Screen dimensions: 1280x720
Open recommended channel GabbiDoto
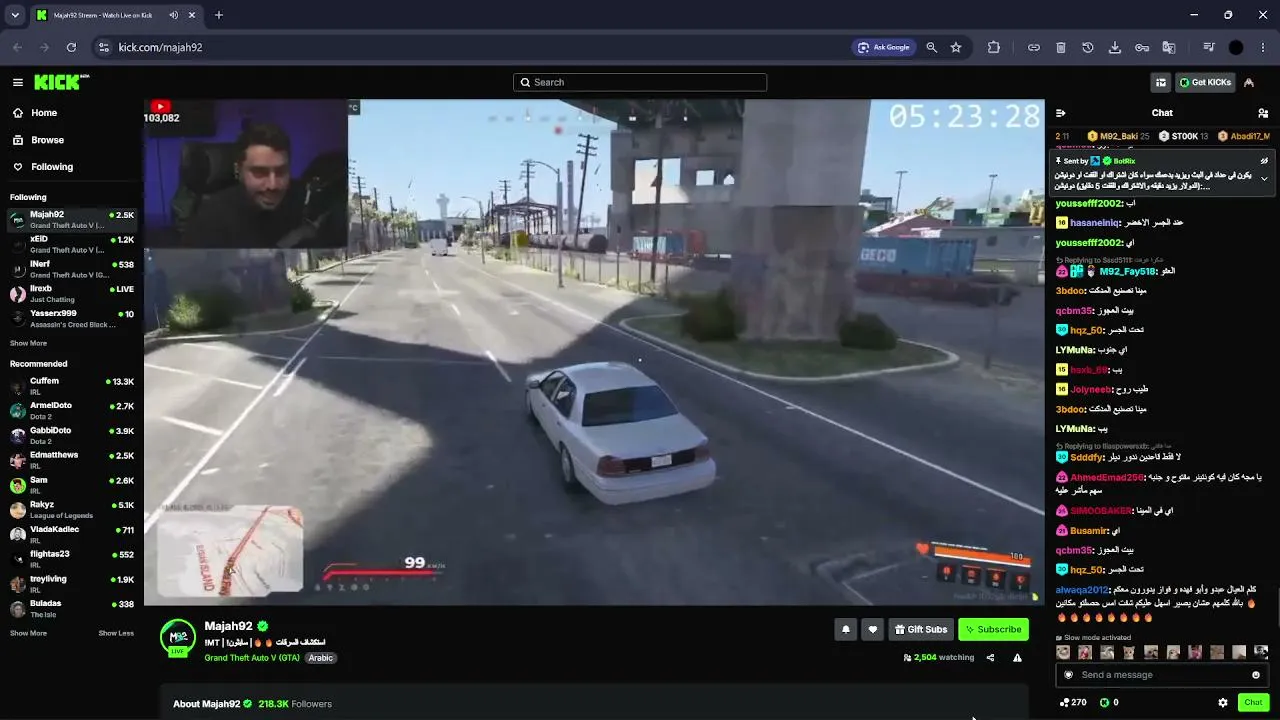point(70,435)
